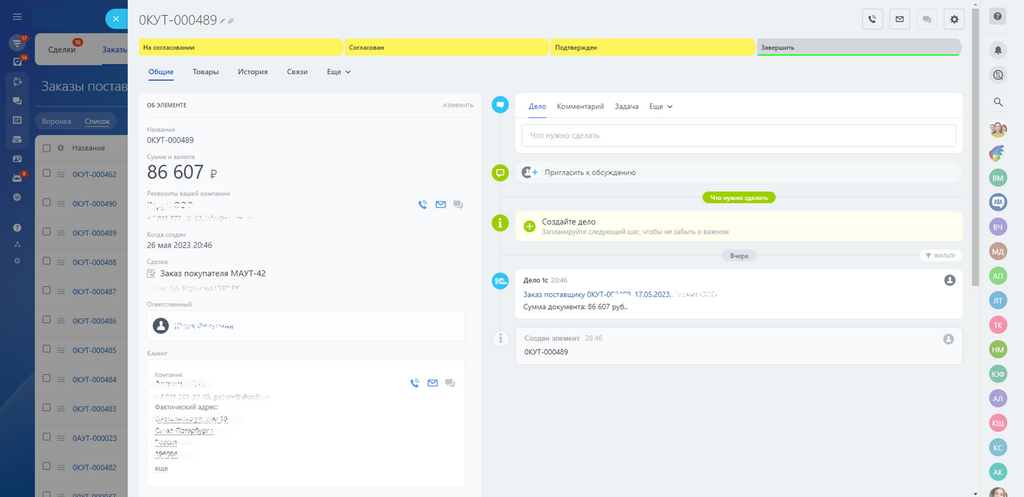Call client company via phone icon
Screen dimensions: 1024x497
[415, 383]
